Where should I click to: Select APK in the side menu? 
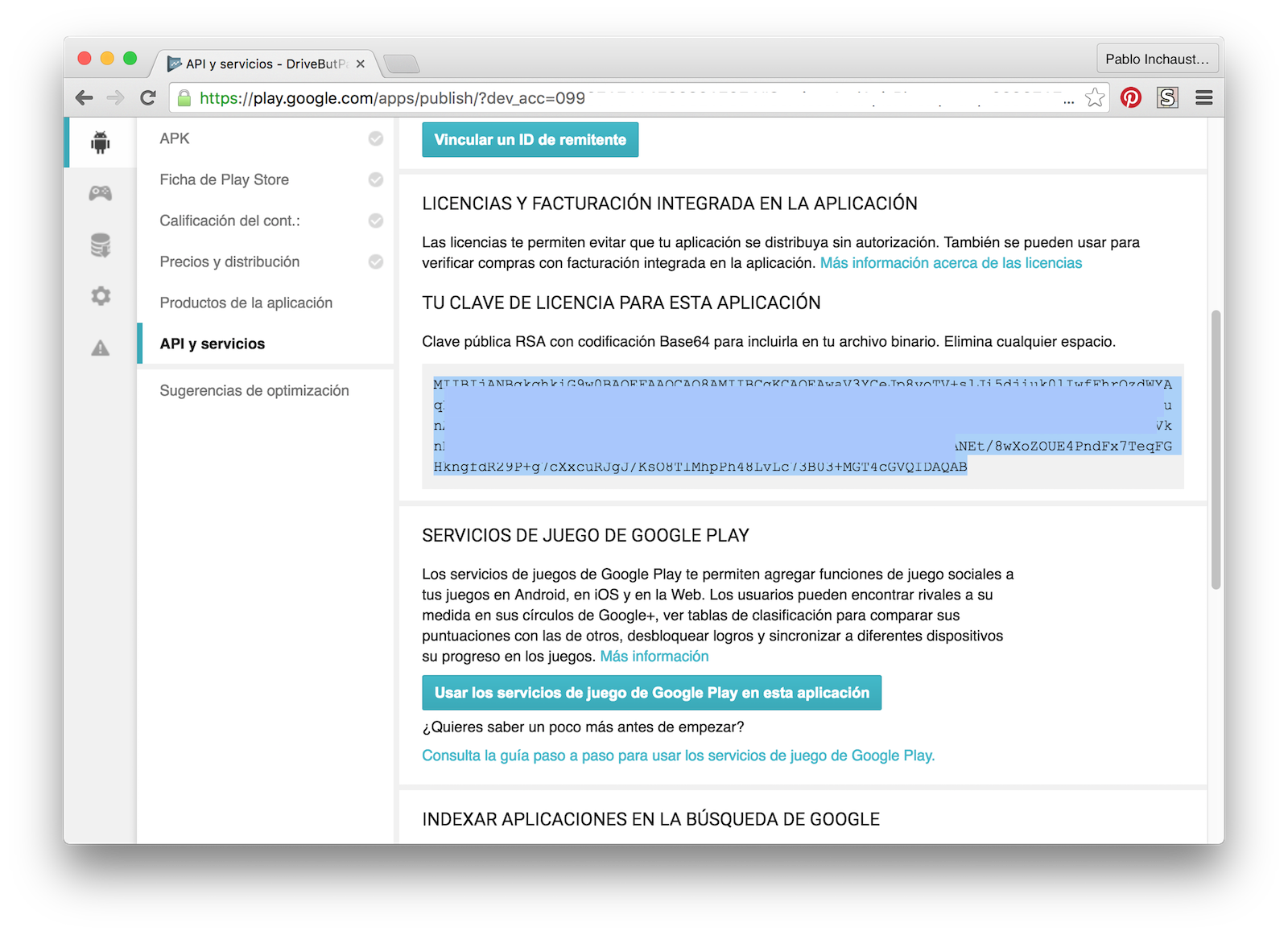pyautogui.click(x=175, y=138)
